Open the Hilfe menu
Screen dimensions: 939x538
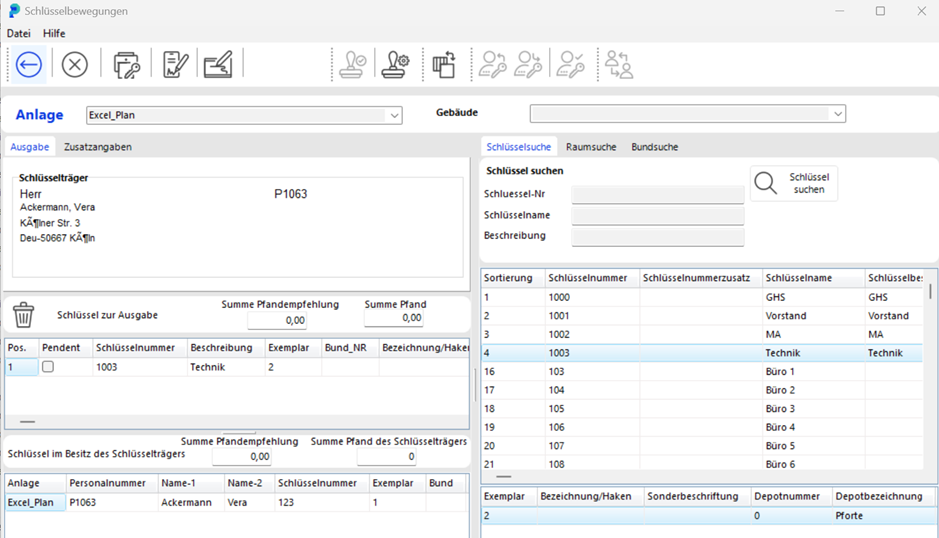pos(54,34)
